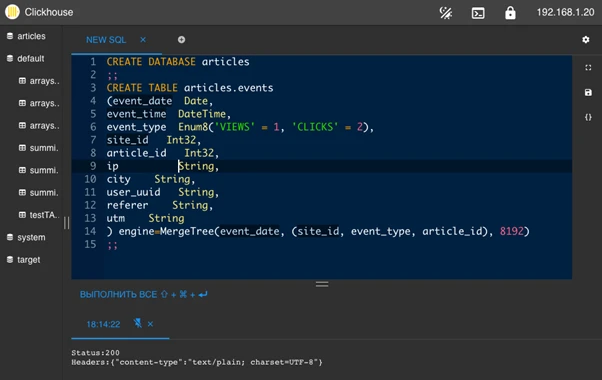Image resolution: width=602 pixels, height=380 pixels.
Task: Click 'user_uuid' column name on line 11
Action: [134, 192]
